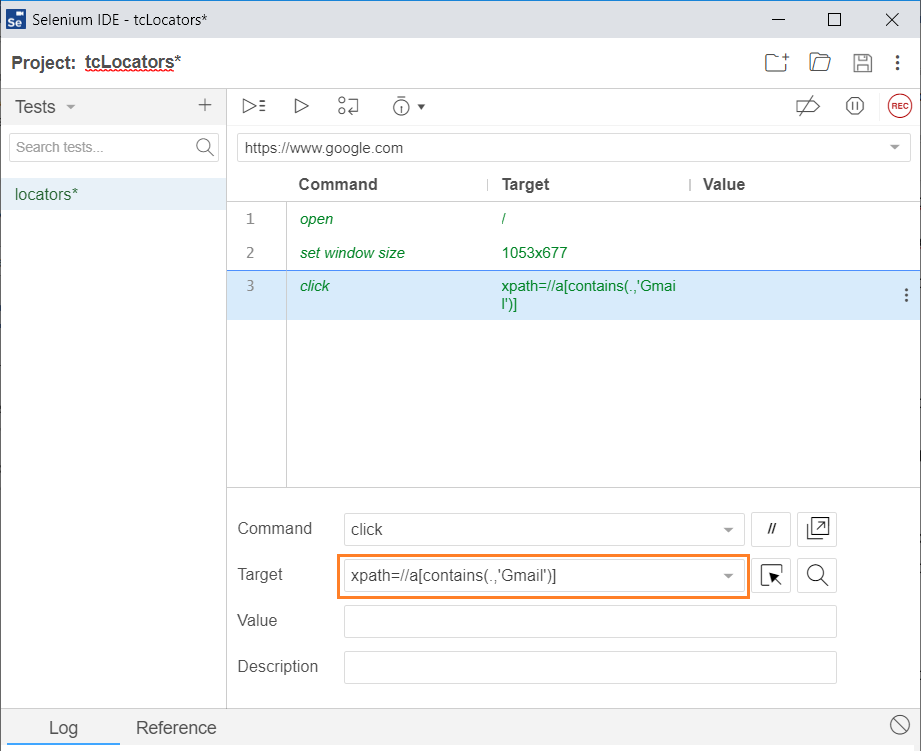Switch to the Log tab

coord(63,728)
